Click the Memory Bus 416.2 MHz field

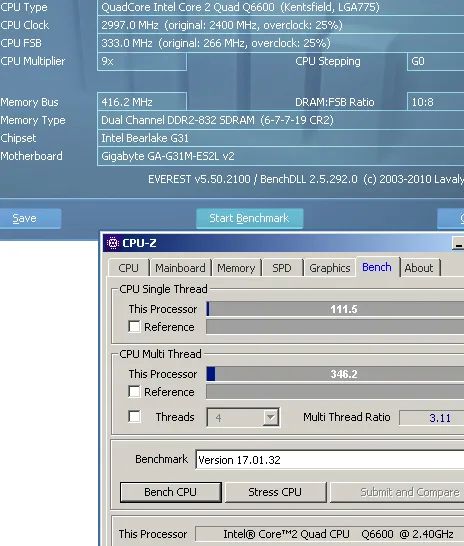[x=142, y=102]
